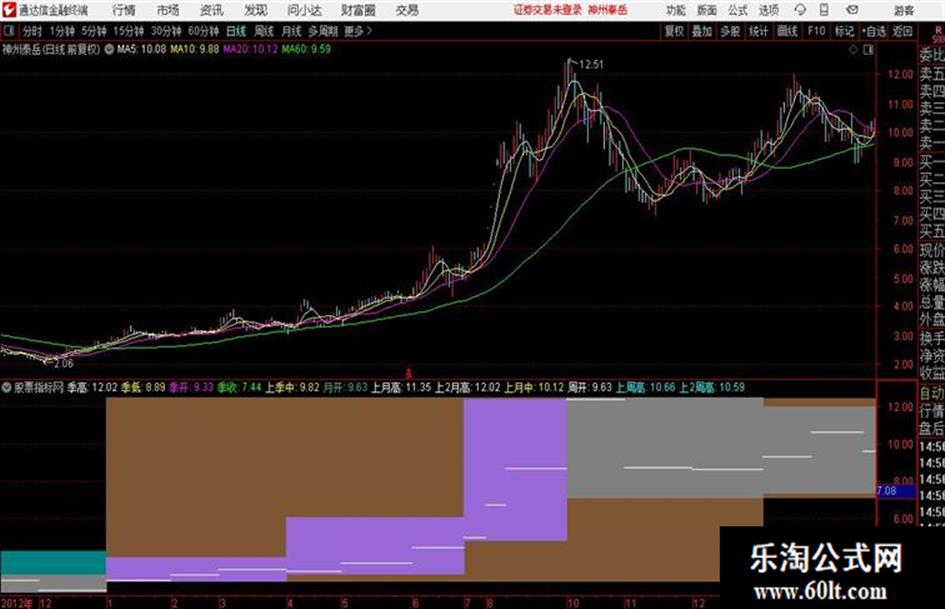Click the 统计 statistics button
Screen dimensions: 945x609
pyautogui.click(x=759, y=31)
